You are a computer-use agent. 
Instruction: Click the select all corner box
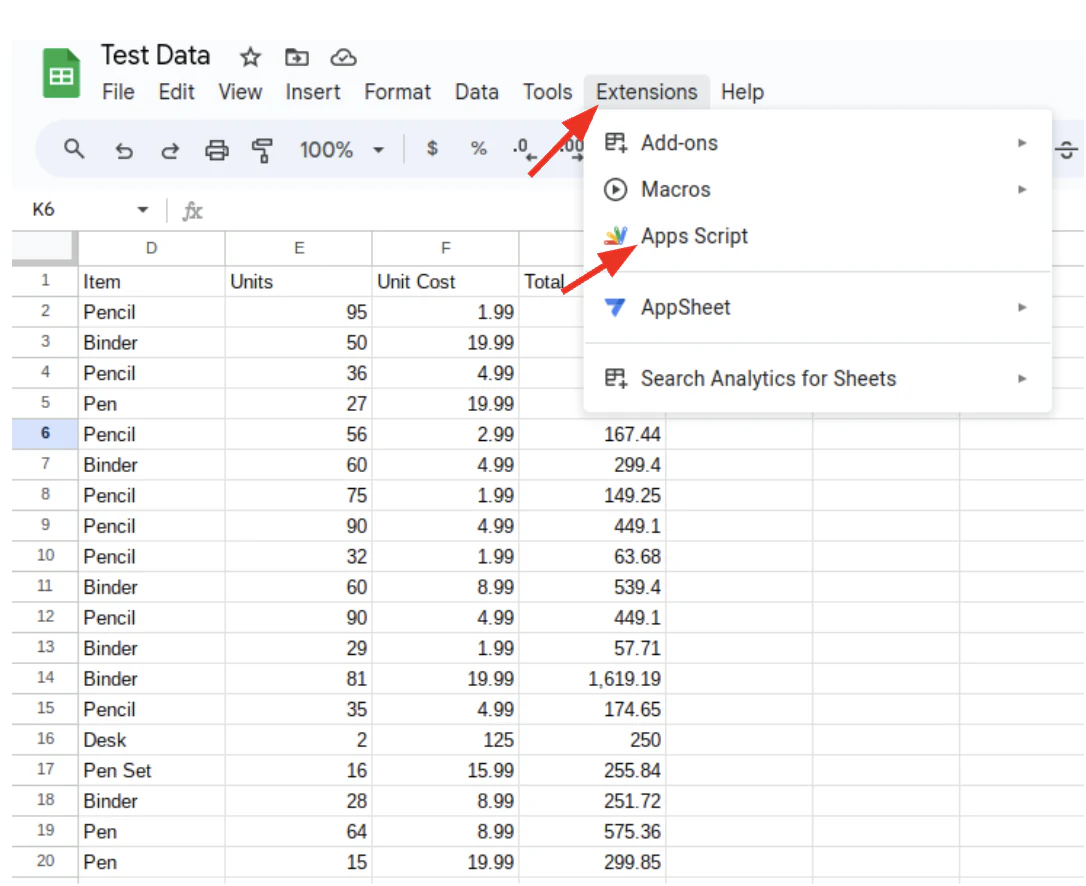point(44,248)
